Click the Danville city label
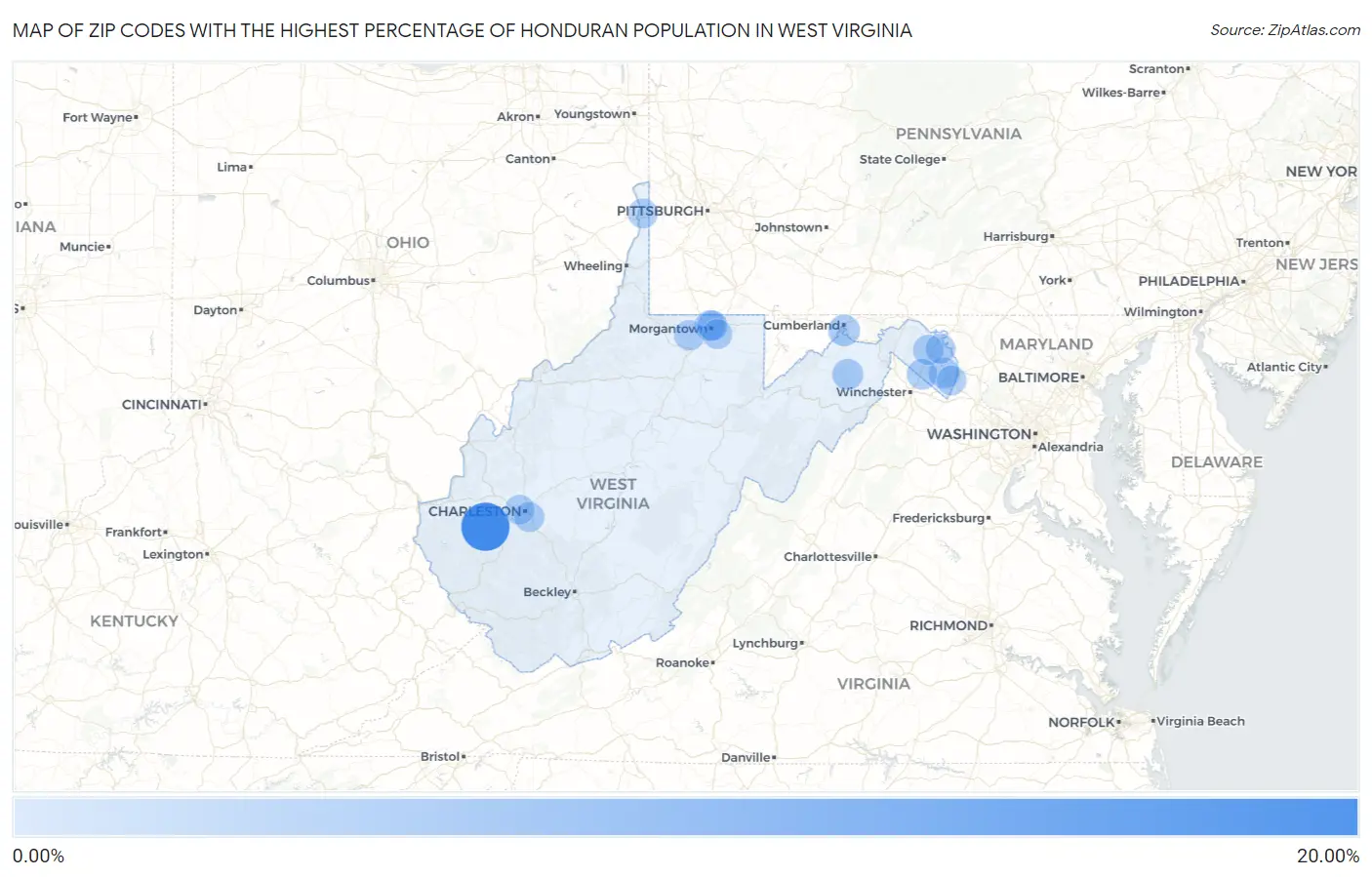Screen dimensions: 1372x877 (x=746, y=757)
